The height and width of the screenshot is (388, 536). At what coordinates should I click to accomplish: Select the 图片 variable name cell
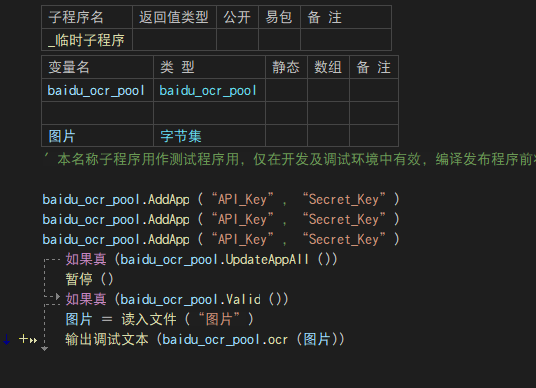pos(97,136)
